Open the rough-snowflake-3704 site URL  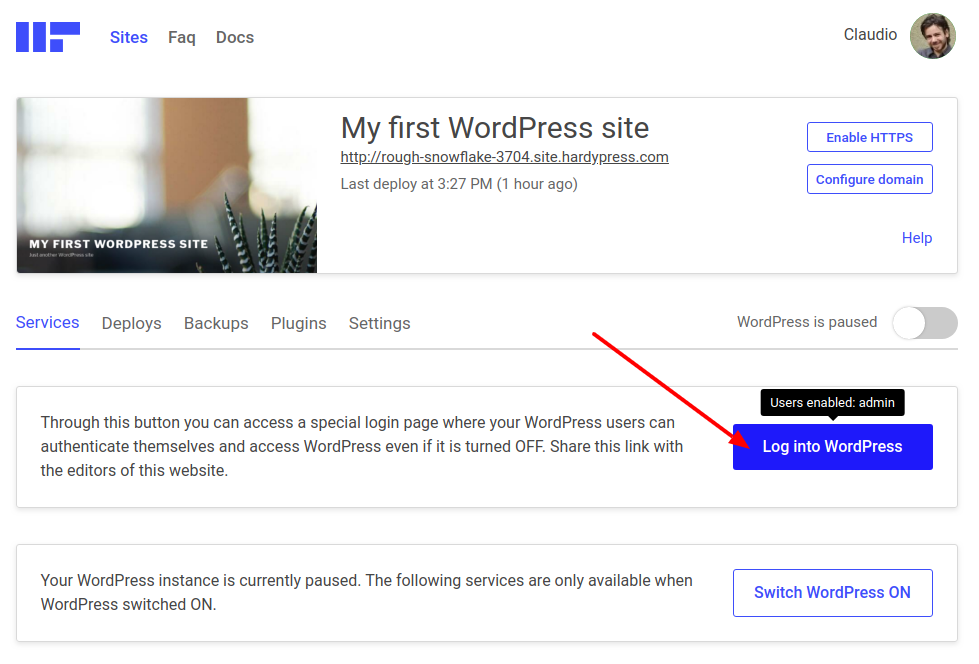pyautogui.click(x=504, y=157)
